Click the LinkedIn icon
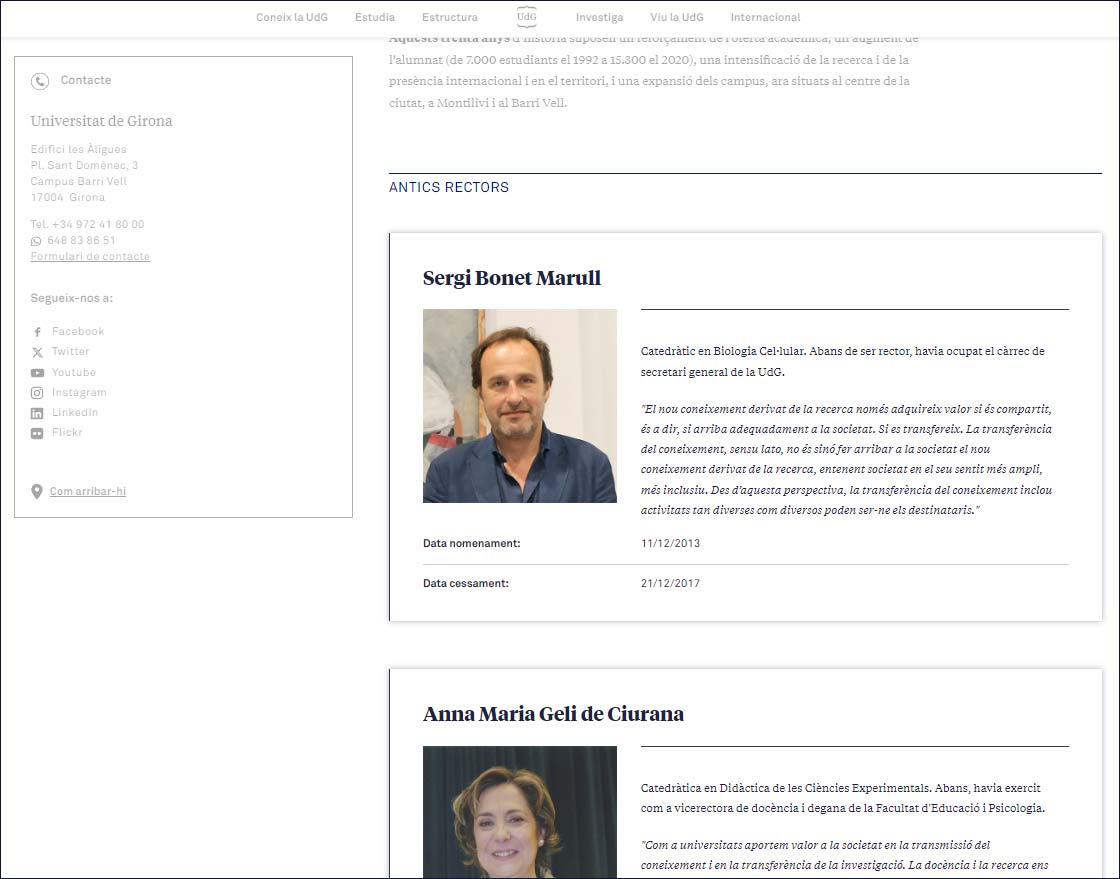This screenshot has width=1120, height=879. (x=37, y=413)
